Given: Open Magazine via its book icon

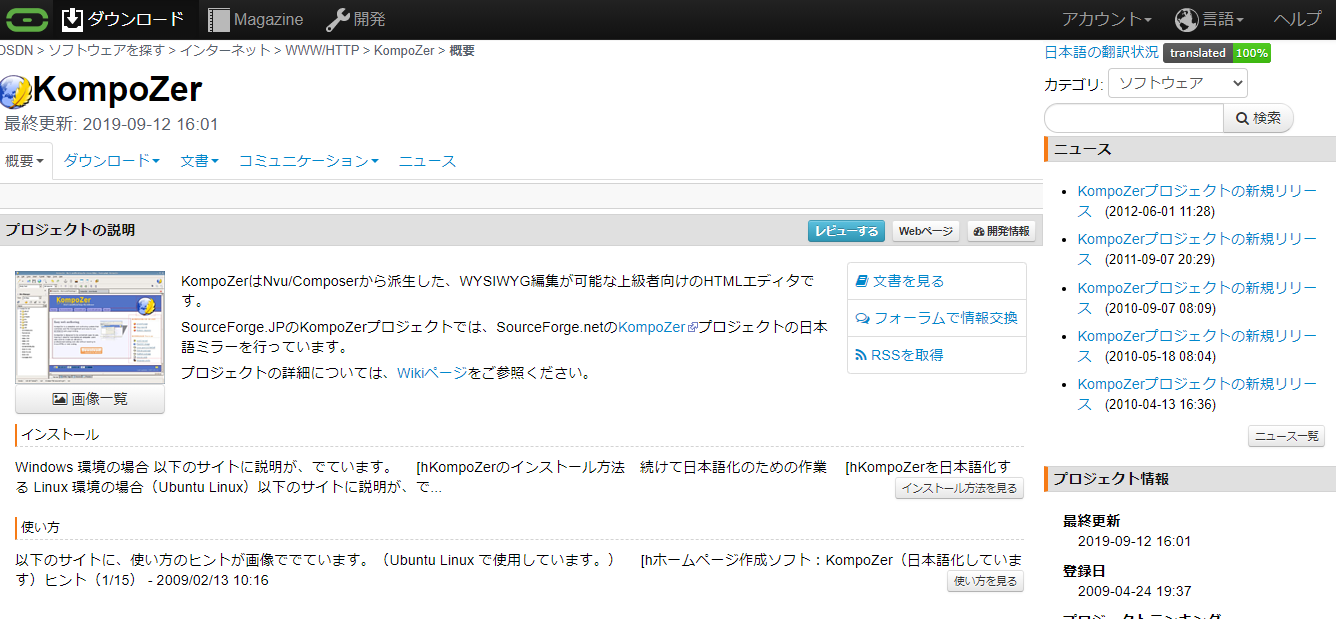Looking at the screenshot, I should pyautogui.click(x=218, y=19).
